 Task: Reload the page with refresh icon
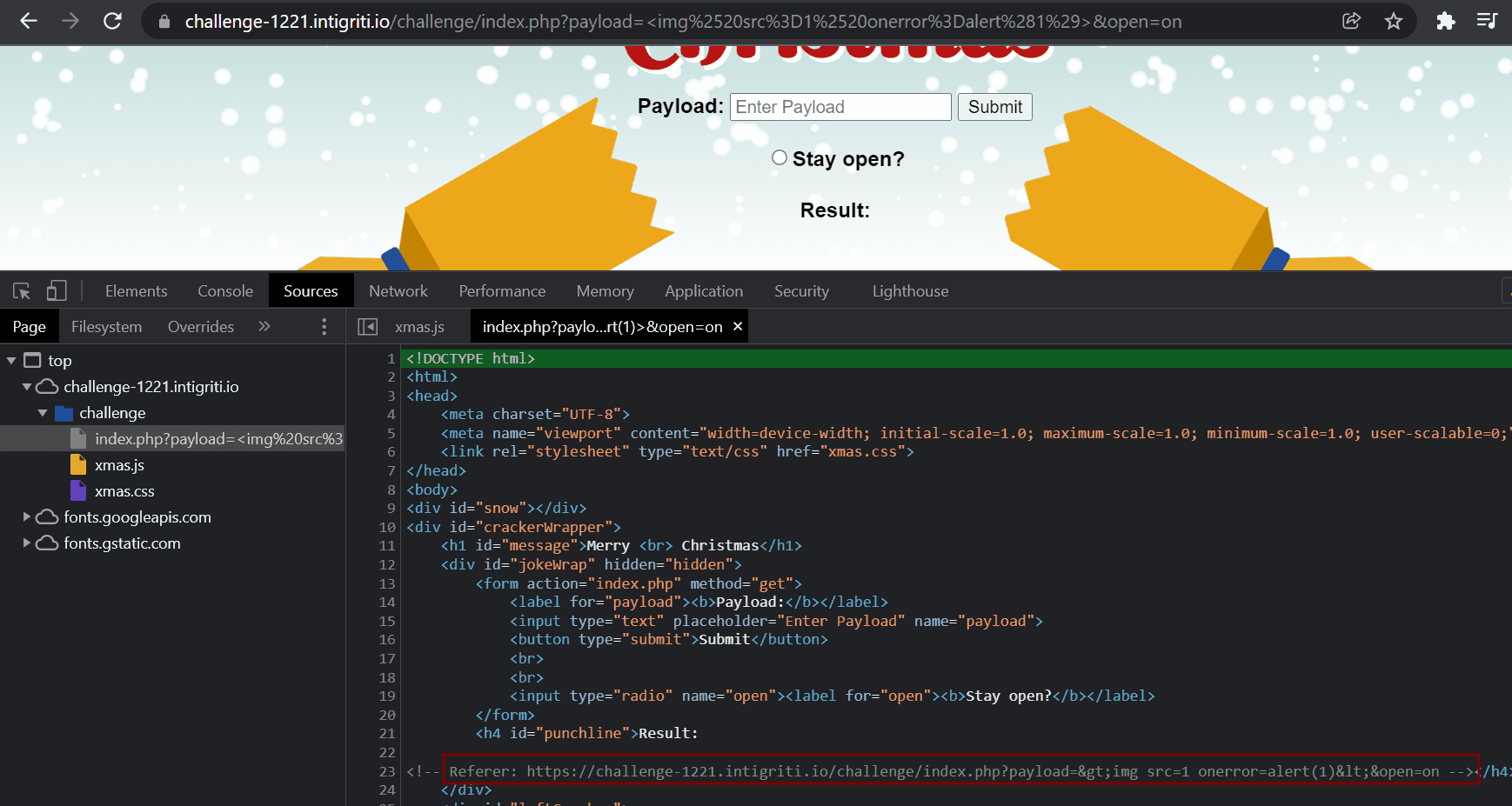point(112,21)
